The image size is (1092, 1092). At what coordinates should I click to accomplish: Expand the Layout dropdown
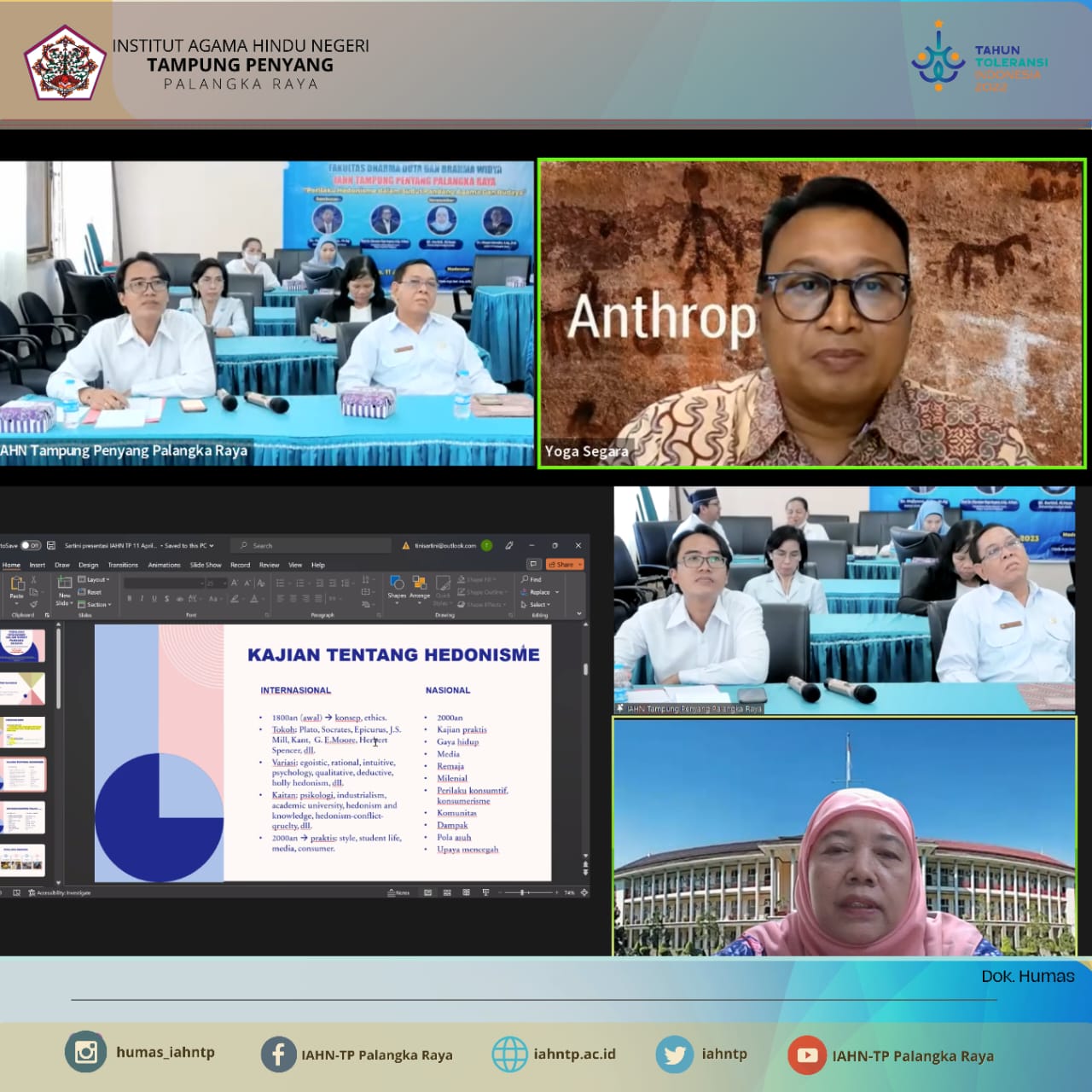[x=95, y=579]
